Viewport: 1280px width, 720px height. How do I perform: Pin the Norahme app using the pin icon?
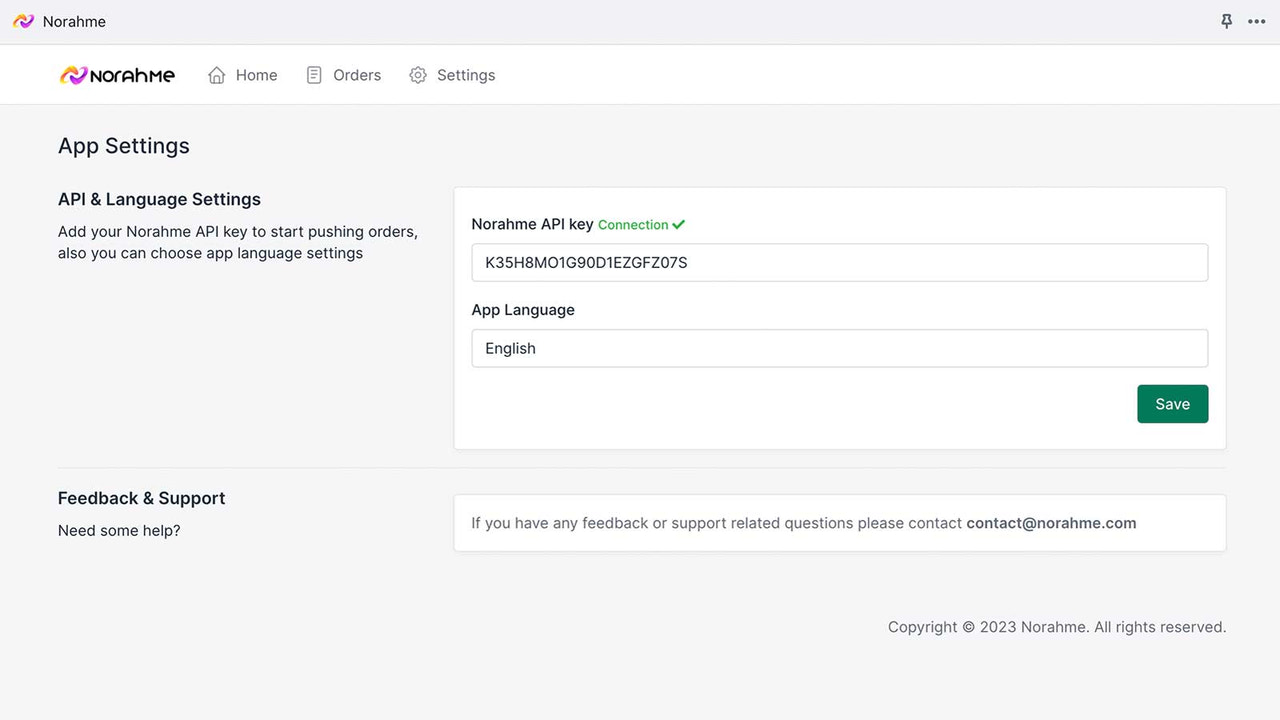coord(1226,21)
